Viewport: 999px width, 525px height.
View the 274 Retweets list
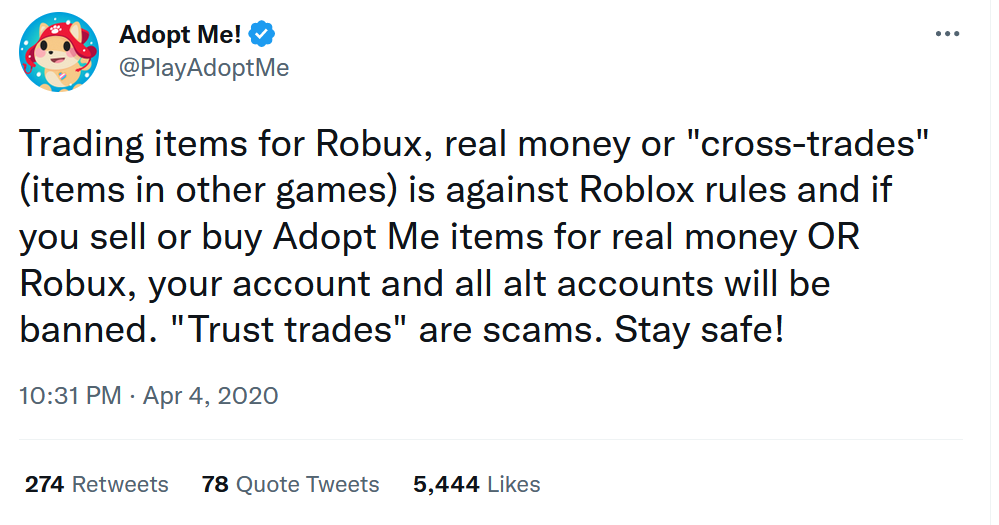click(x=97, y=484)
